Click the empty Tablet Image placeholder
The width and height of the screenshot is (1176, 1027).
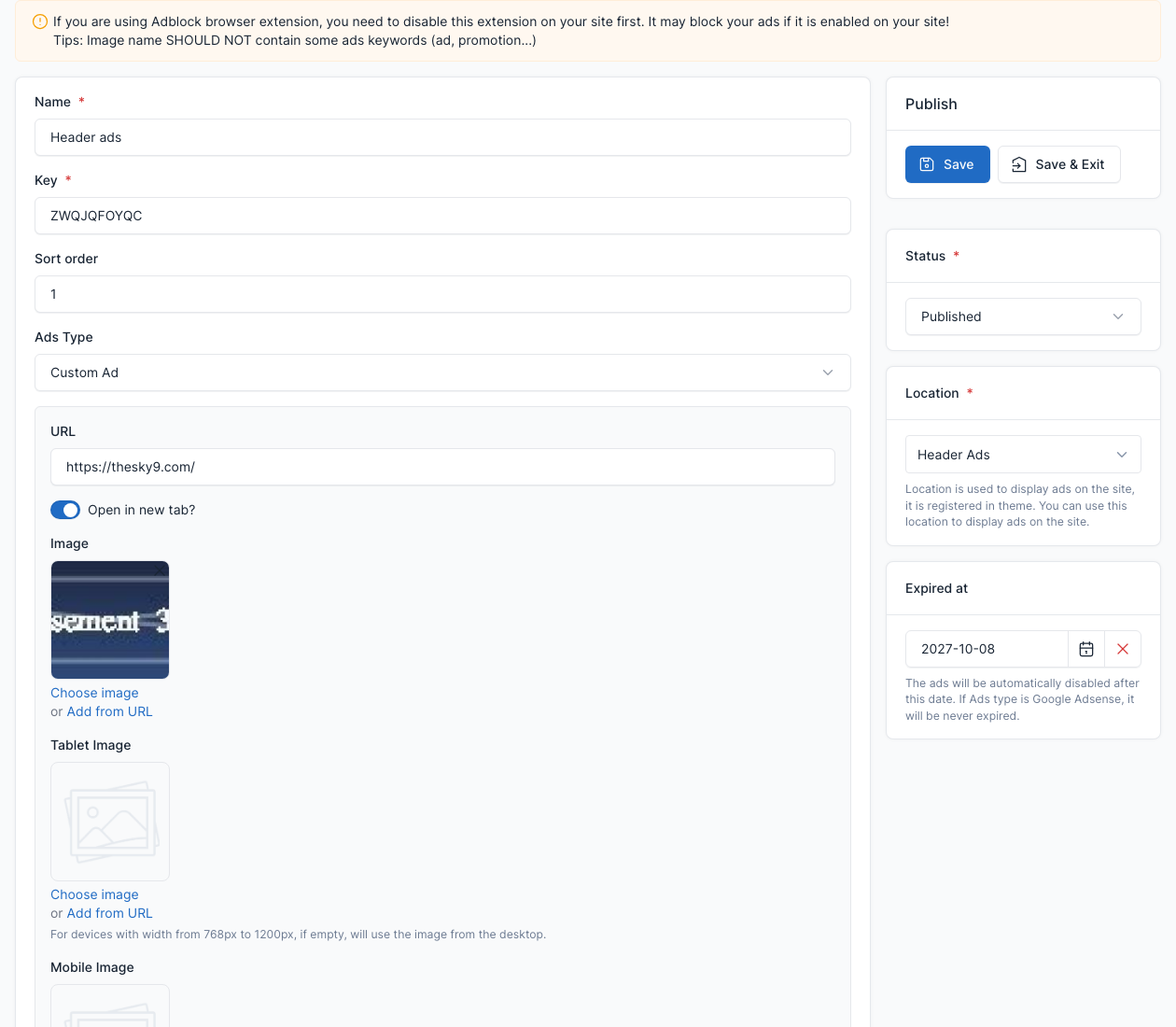point(110,822)
